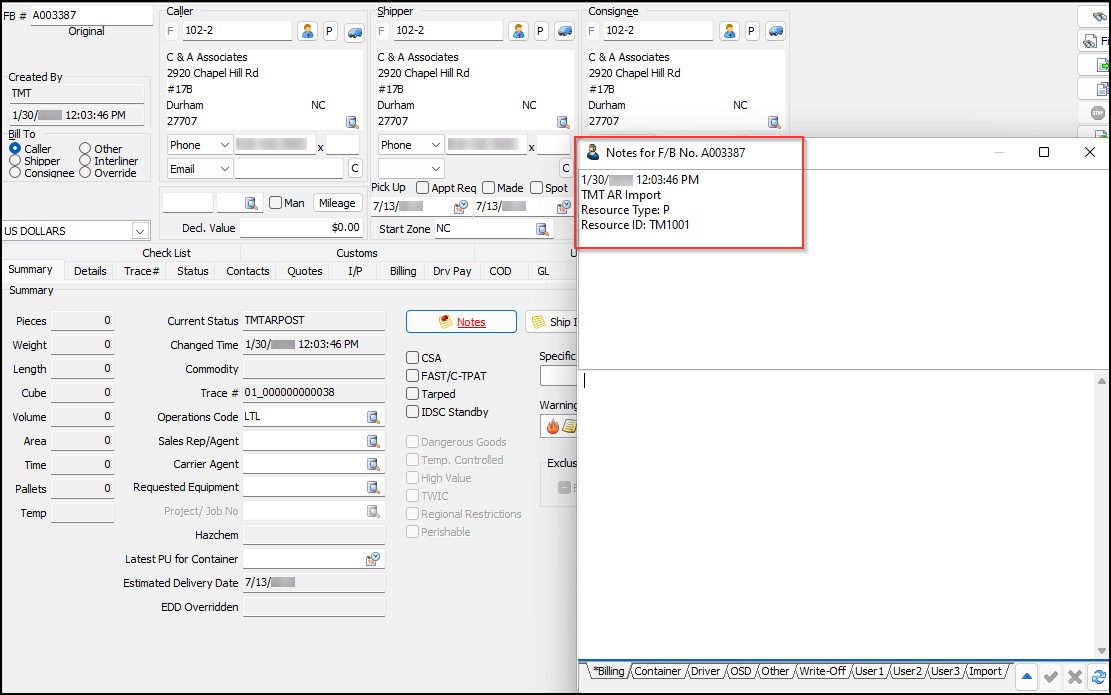1111x695 pixels.
Task: Select Other Bill To radio button
Action: 85,149
